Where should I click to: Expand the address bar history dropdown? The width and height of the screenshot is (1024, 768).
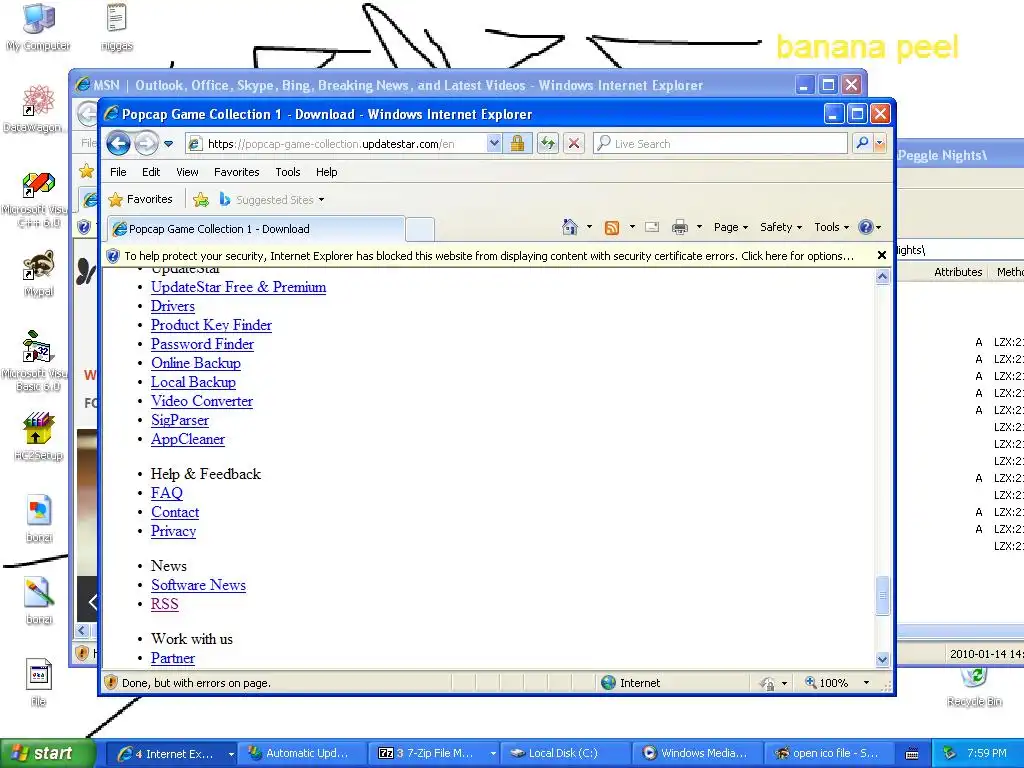click(494, 144)
